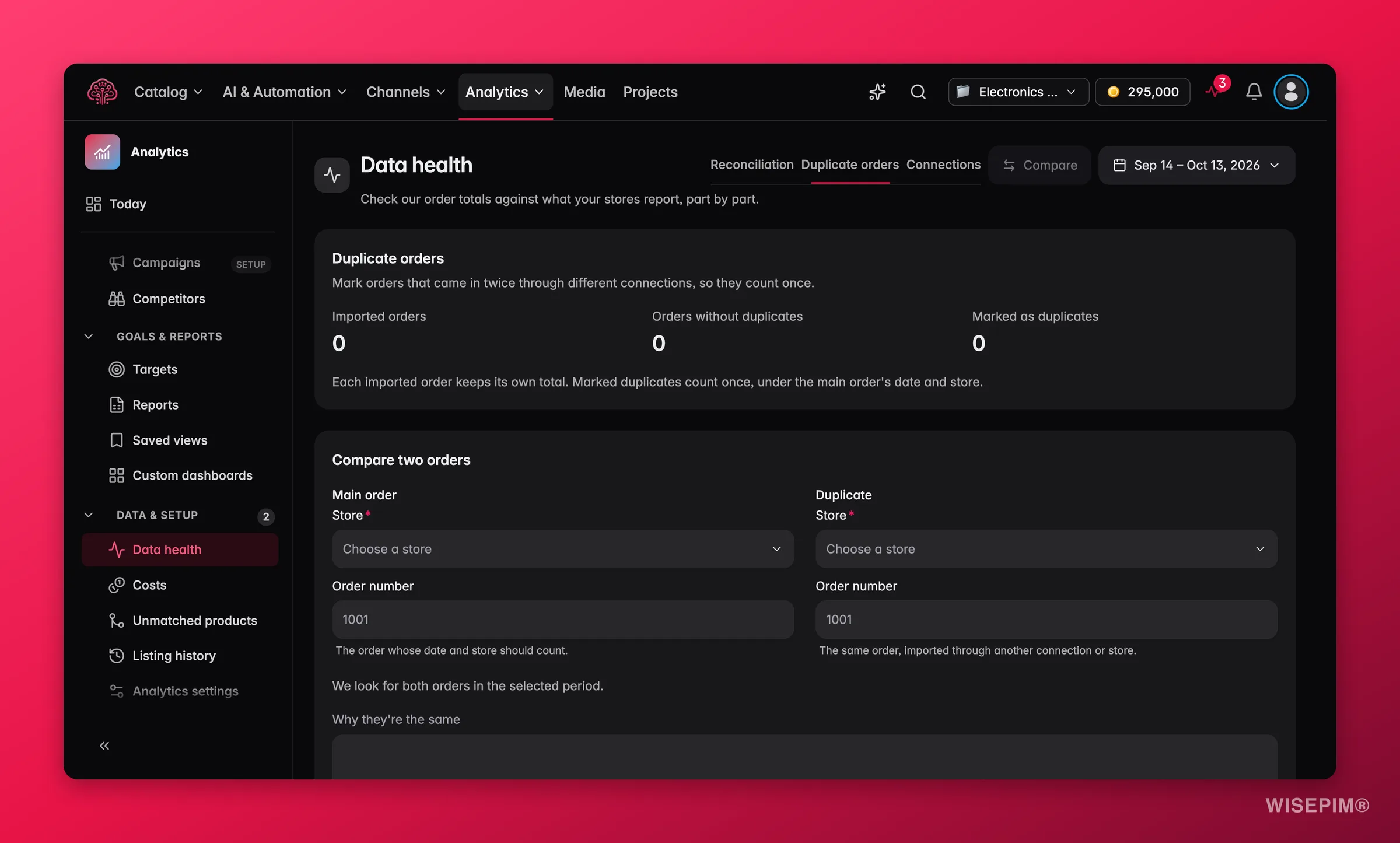1400x843 pixels.
Task: Click the 295,000 credits button
Action: pyautogui.click(x=1142, y=92)
